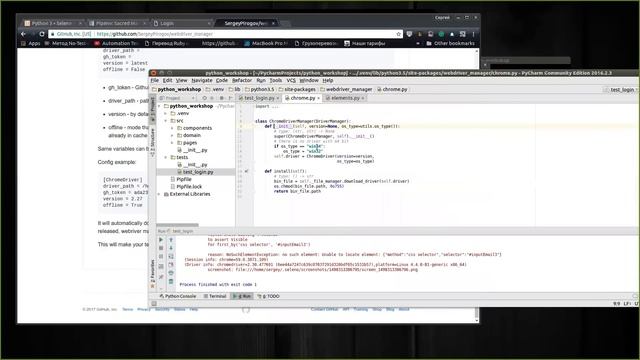Screen dimensions: 640x360
Task: Click the override gutter marker next to install
Action: 247,171
